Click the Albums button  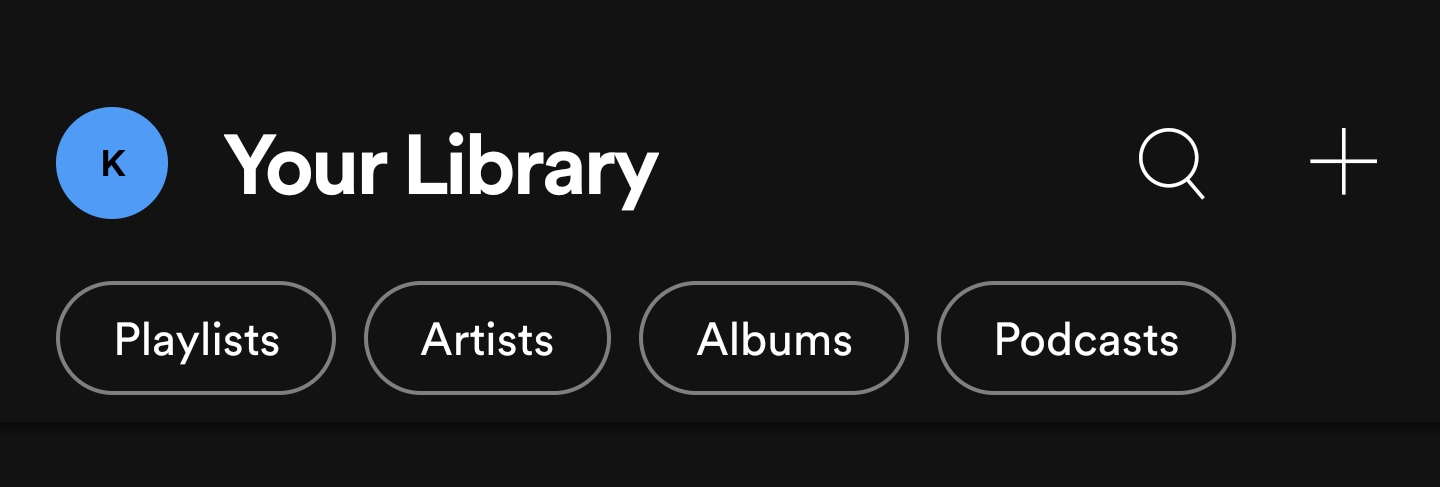coord(774,339)
